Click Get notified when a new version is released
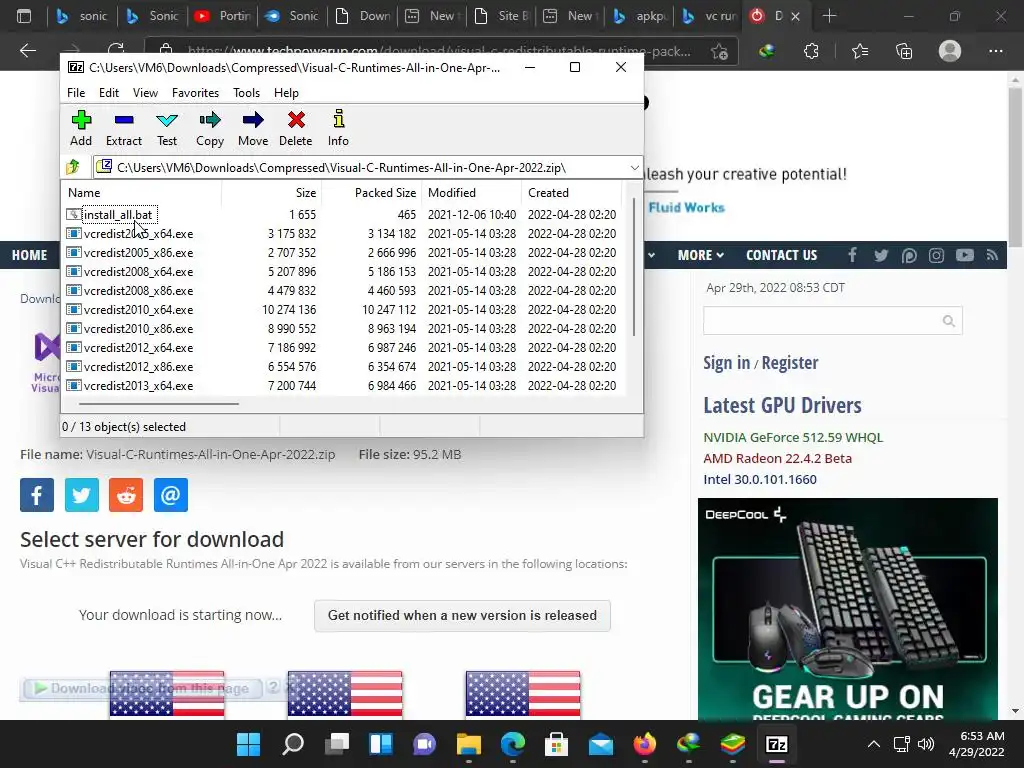Screen dimensions: 1024x768 click(462, 615)
